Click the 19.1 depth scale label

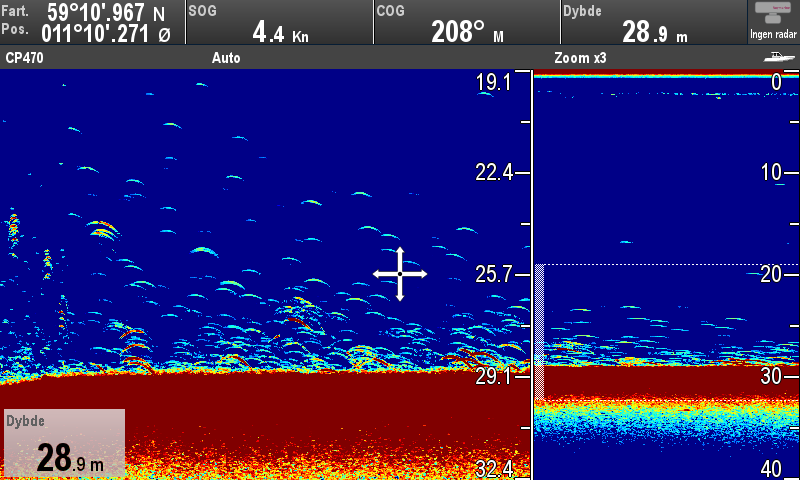click(x=493, y=83)
